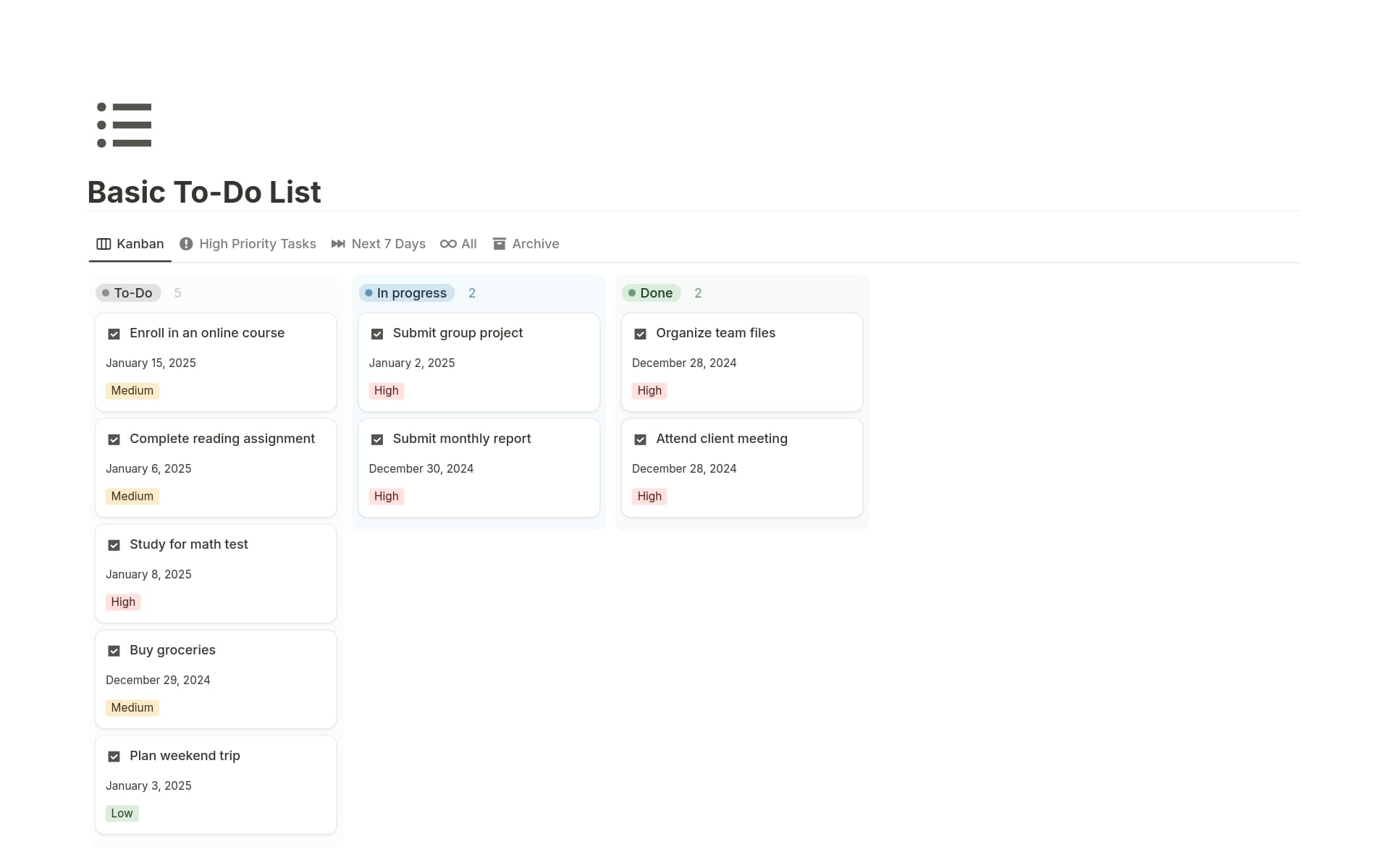Viewport: 1390px width, 868px height.
Task: Click the exclamation icon beside High Priority Tasks
Action: click(x=186, y=244)
